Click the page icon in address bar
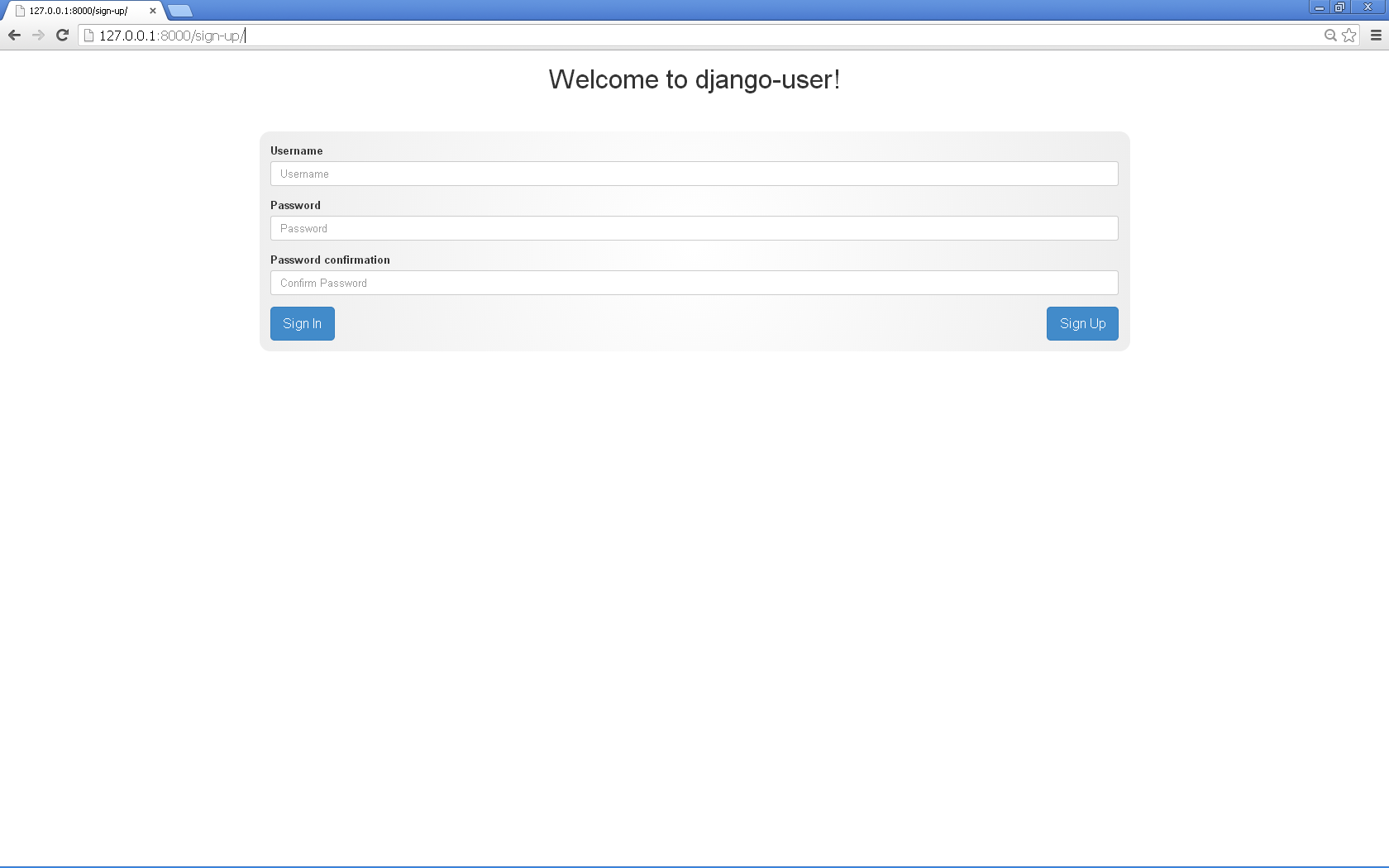Screen dimensions: 1389x868 pos(89,36)
